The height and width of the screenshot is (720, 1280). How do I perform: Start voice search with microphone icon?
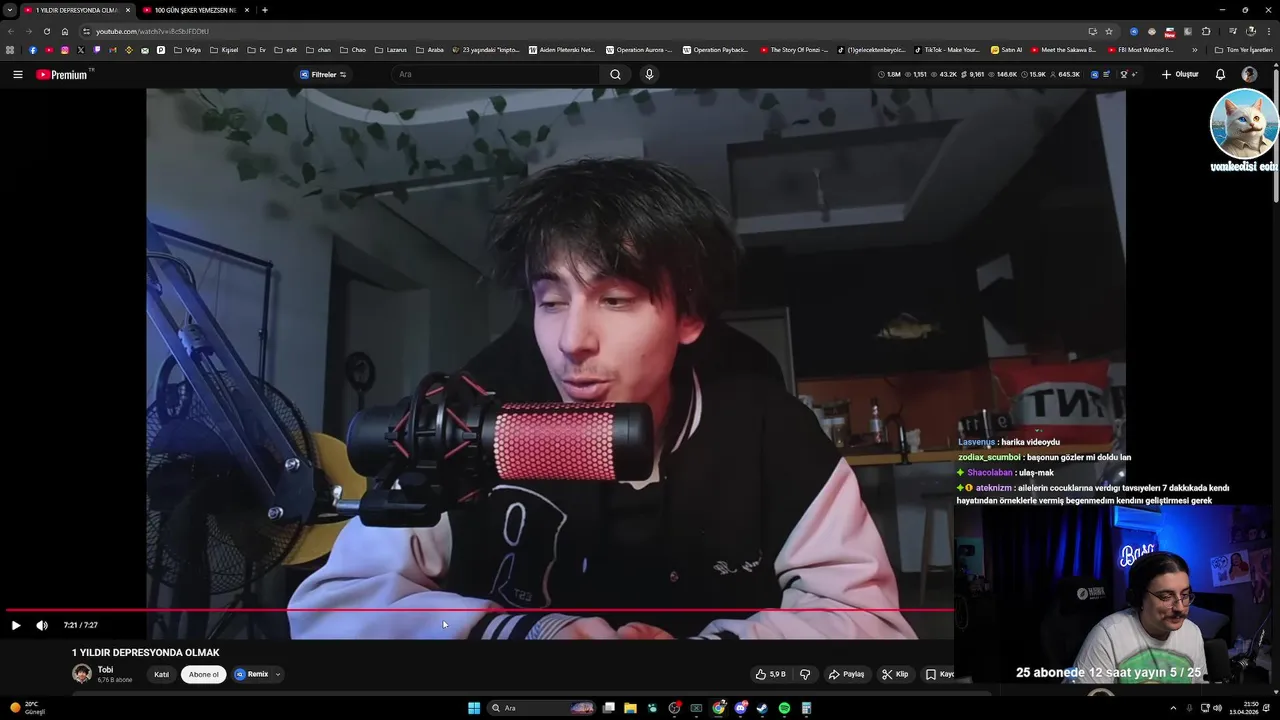point(649,74)
